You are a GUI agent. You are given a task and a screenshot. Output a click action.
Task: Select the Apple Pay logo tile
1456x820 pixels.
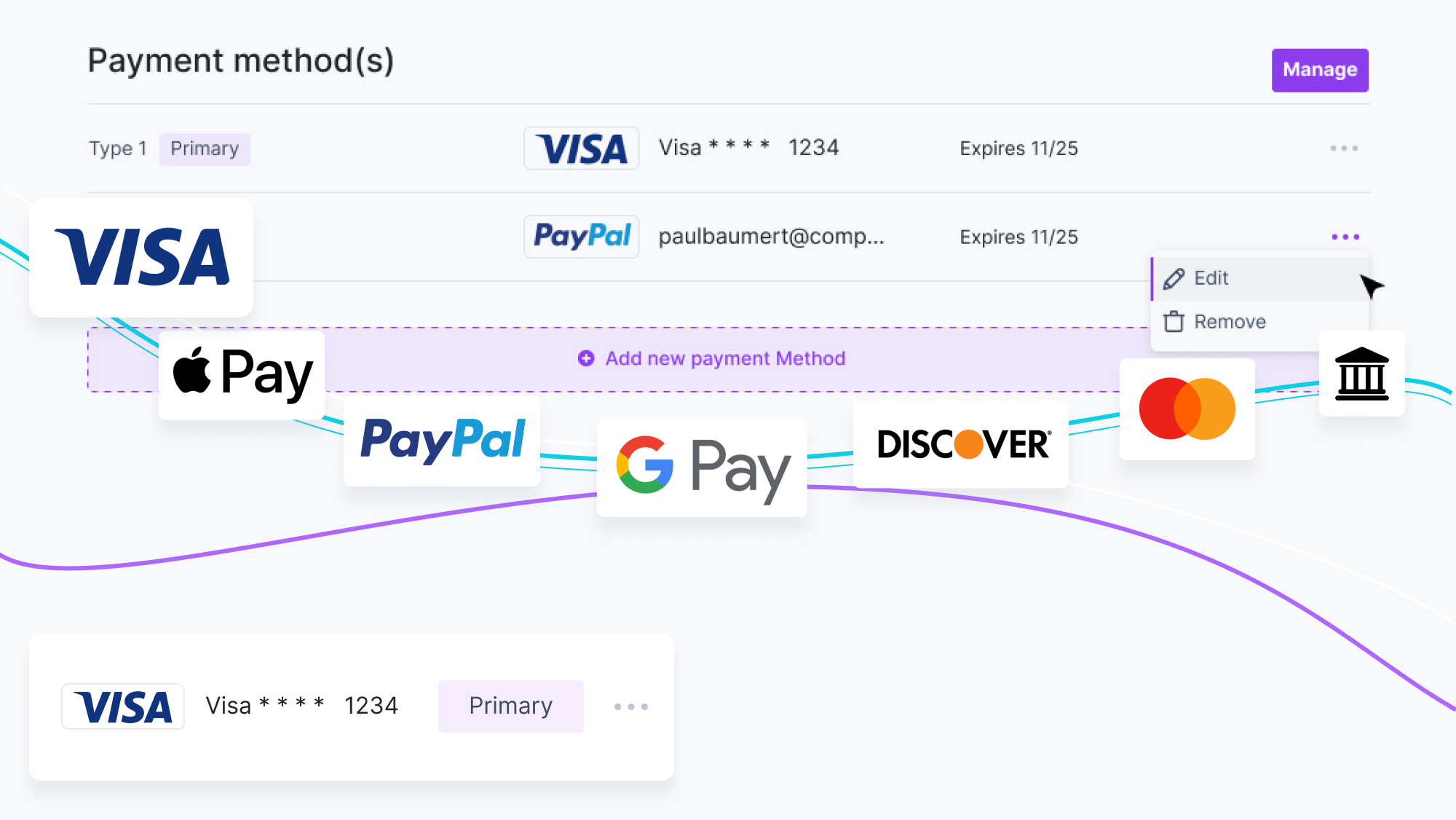242,374
